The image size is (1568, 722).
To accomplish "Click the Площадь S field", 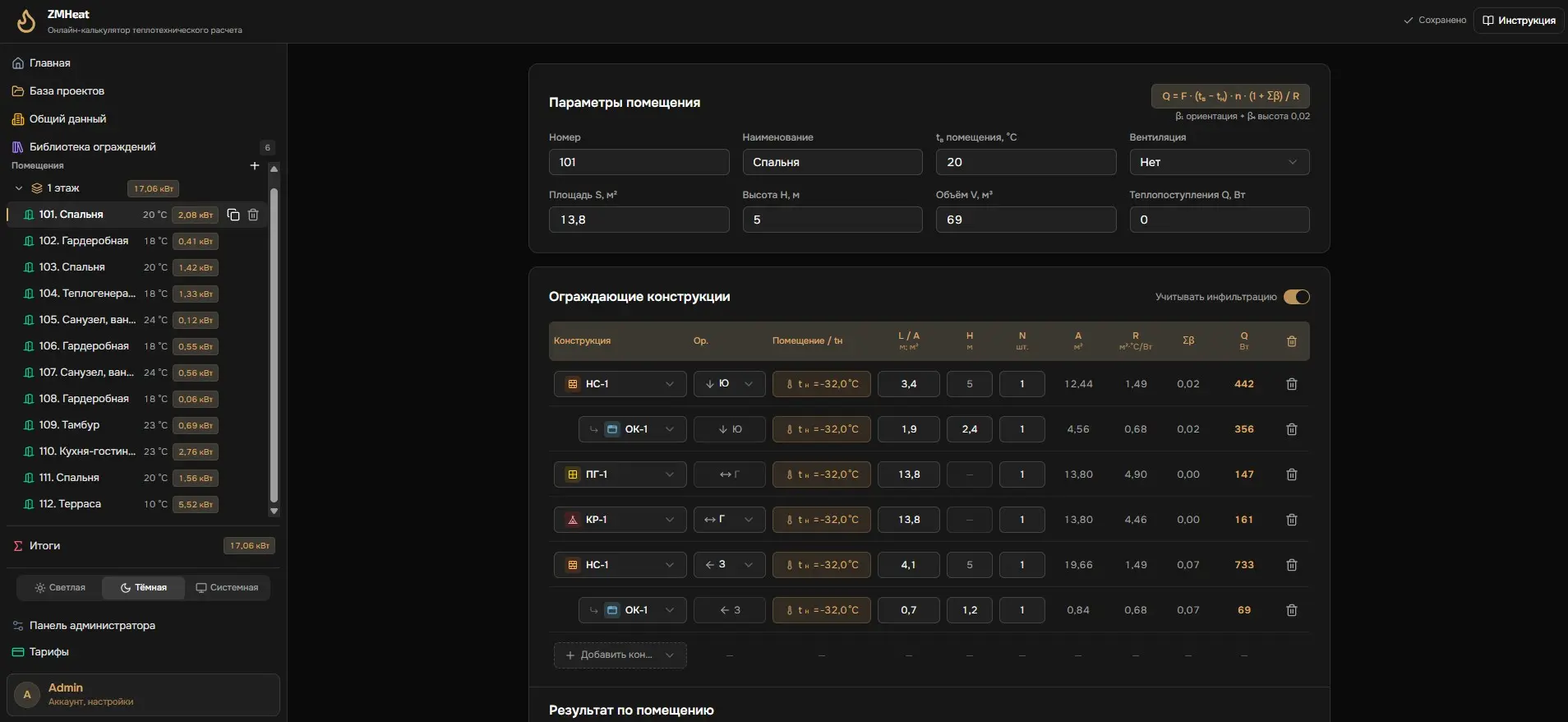I will 639,220.
